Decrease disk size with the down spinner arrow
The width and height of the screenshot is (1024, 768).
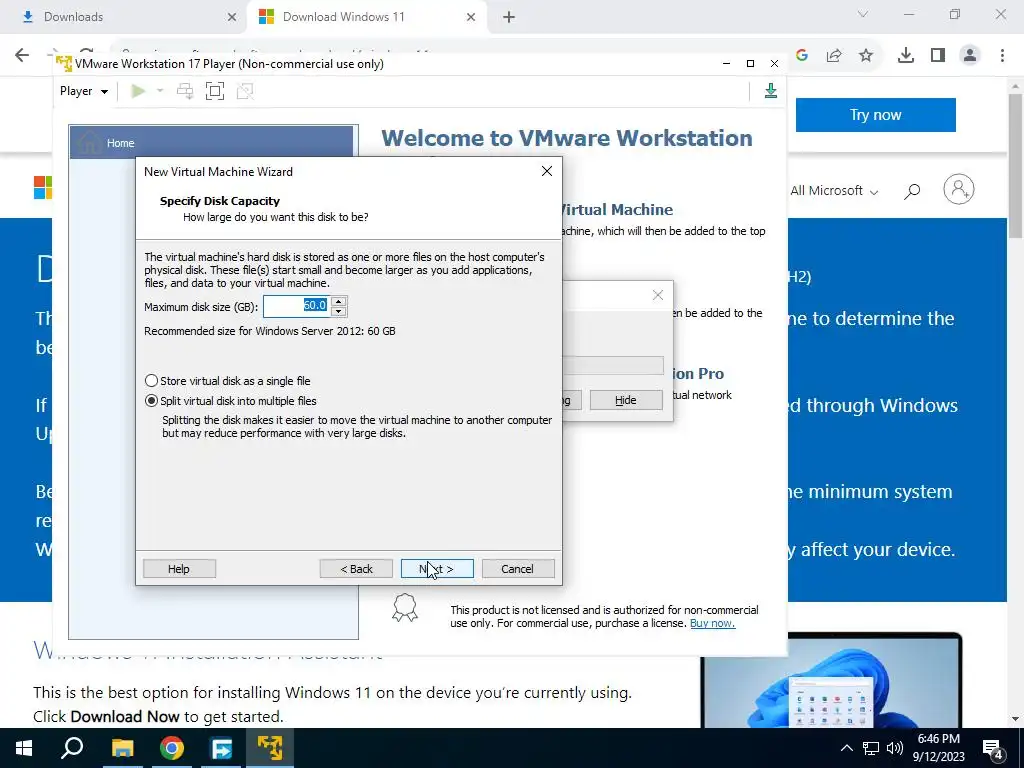point(338,312)
